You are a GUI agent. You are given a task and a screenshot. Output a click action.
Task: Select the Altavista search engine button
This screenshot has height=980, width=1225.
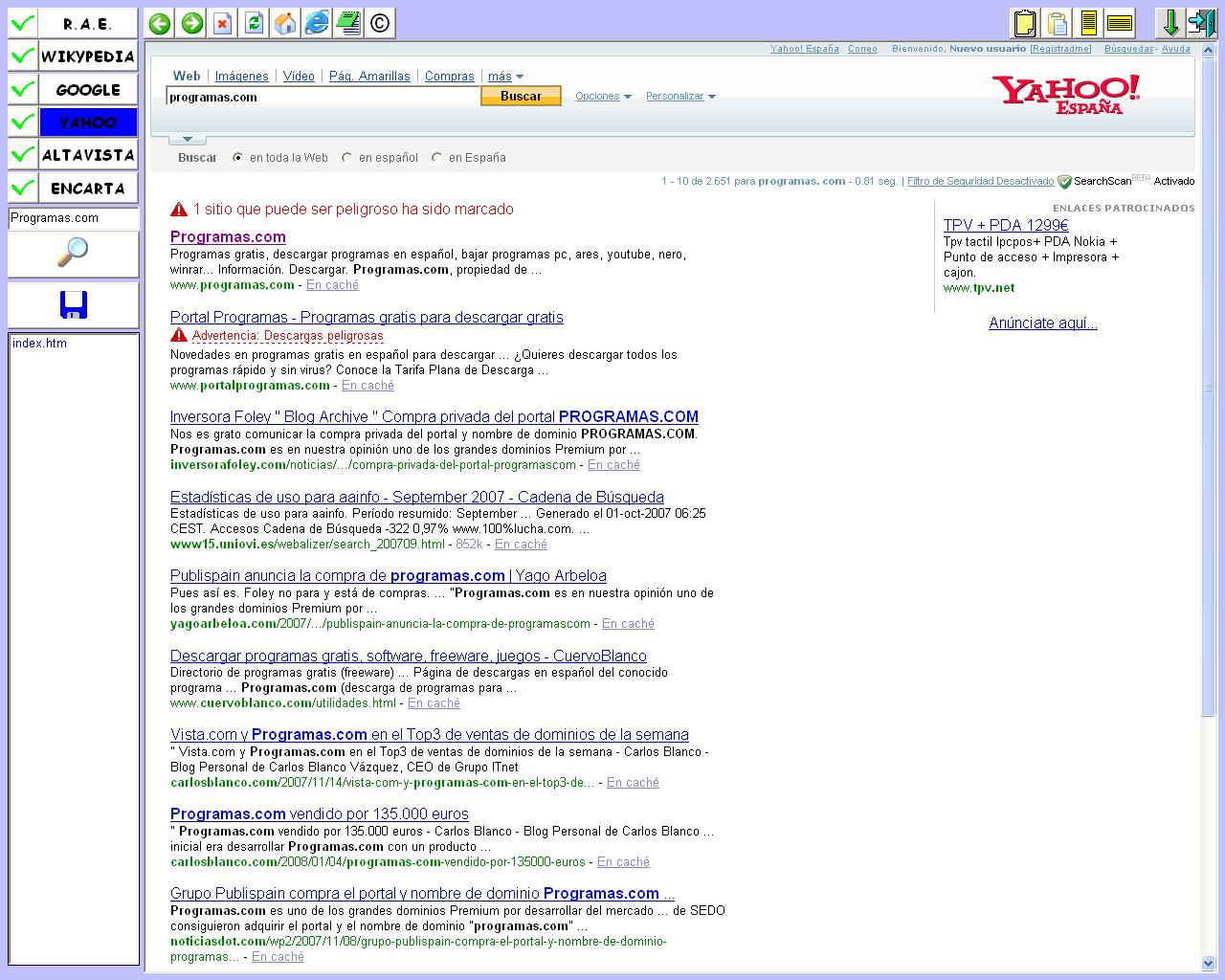tap(88, 154)
